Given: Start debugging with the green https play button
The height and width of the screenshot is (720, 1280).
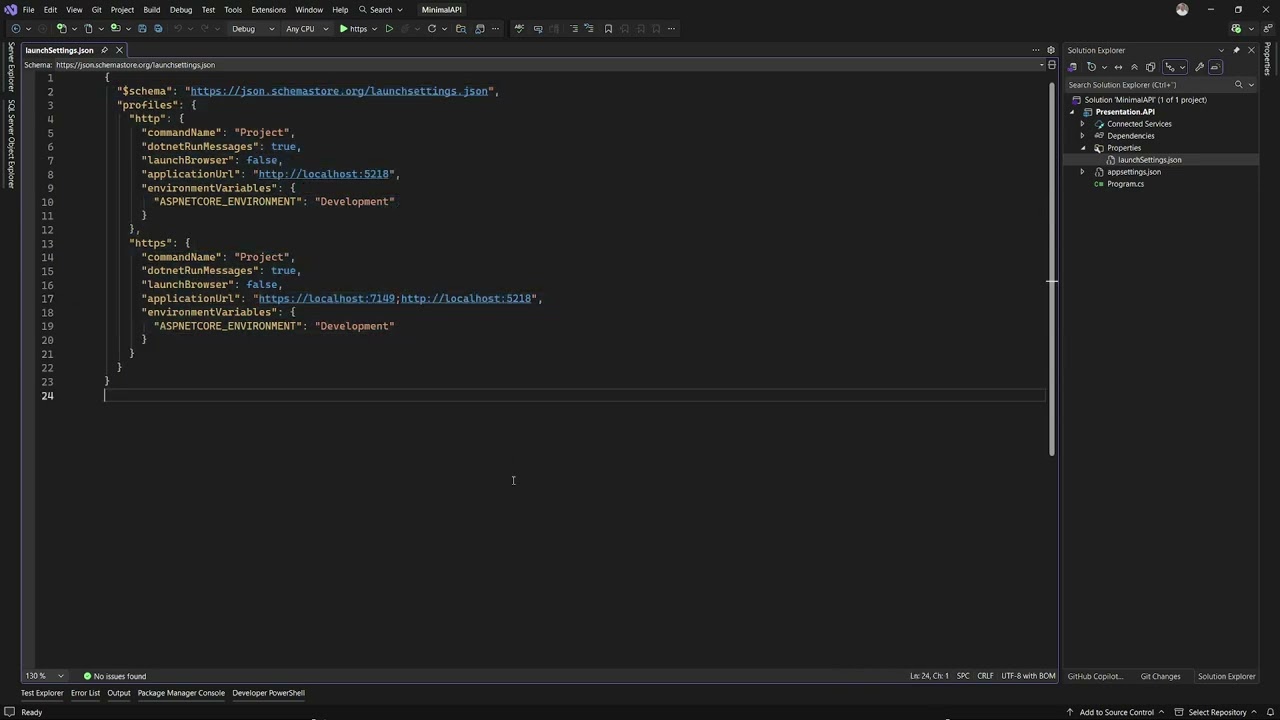Looking at the screenshot, I should click(353, 29).
